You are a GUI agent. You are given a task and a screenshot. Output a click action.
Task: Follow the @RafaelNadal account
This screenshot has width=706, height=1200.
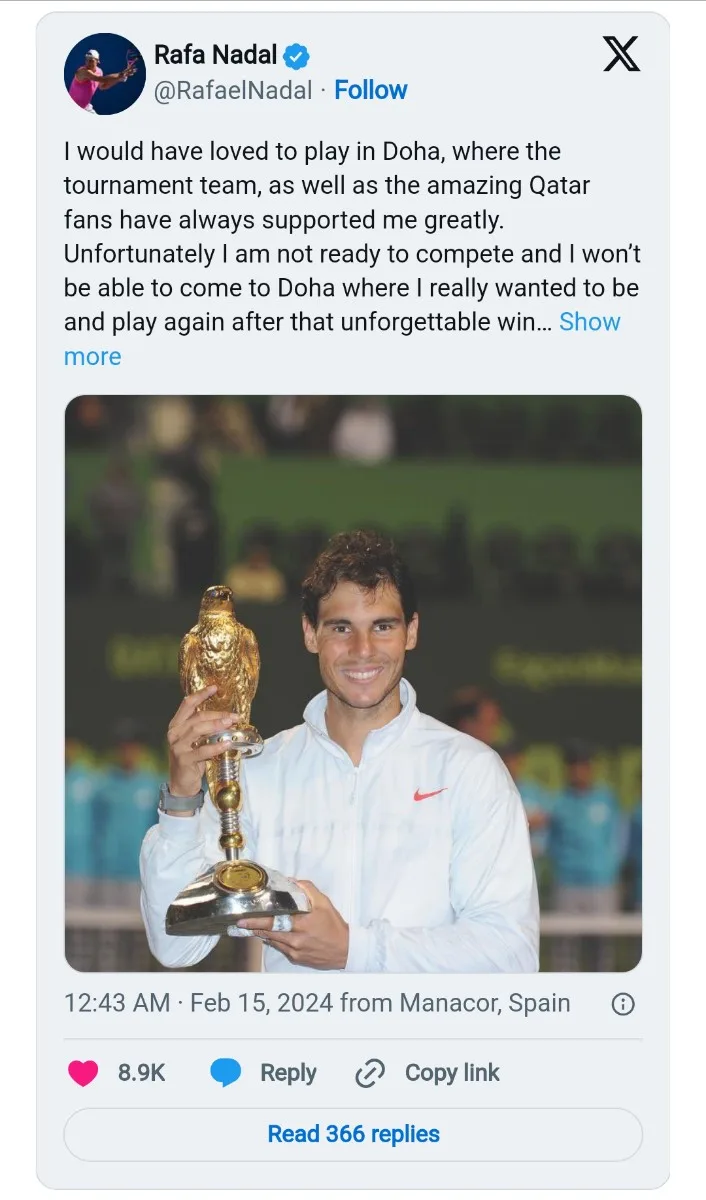pos(370,90)
